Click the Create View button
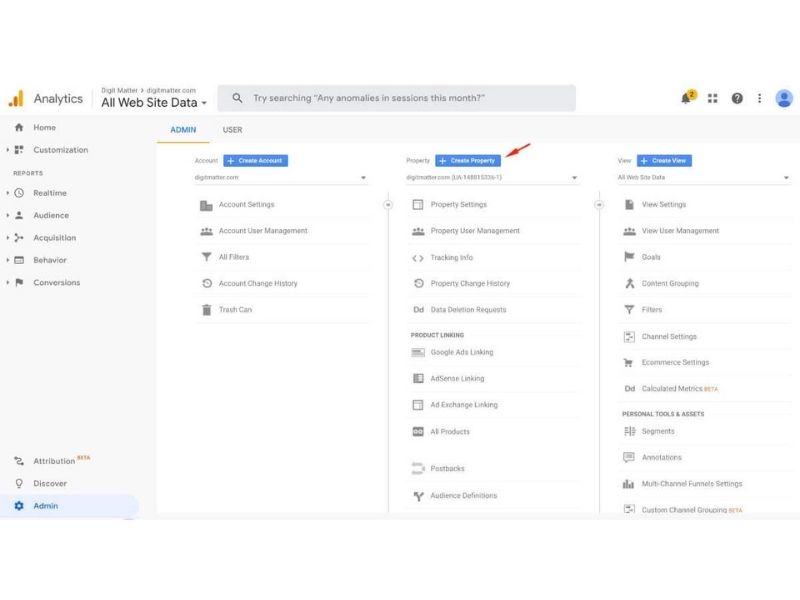Viewport: 800px width, 600px height. click(x=664, y=161)
